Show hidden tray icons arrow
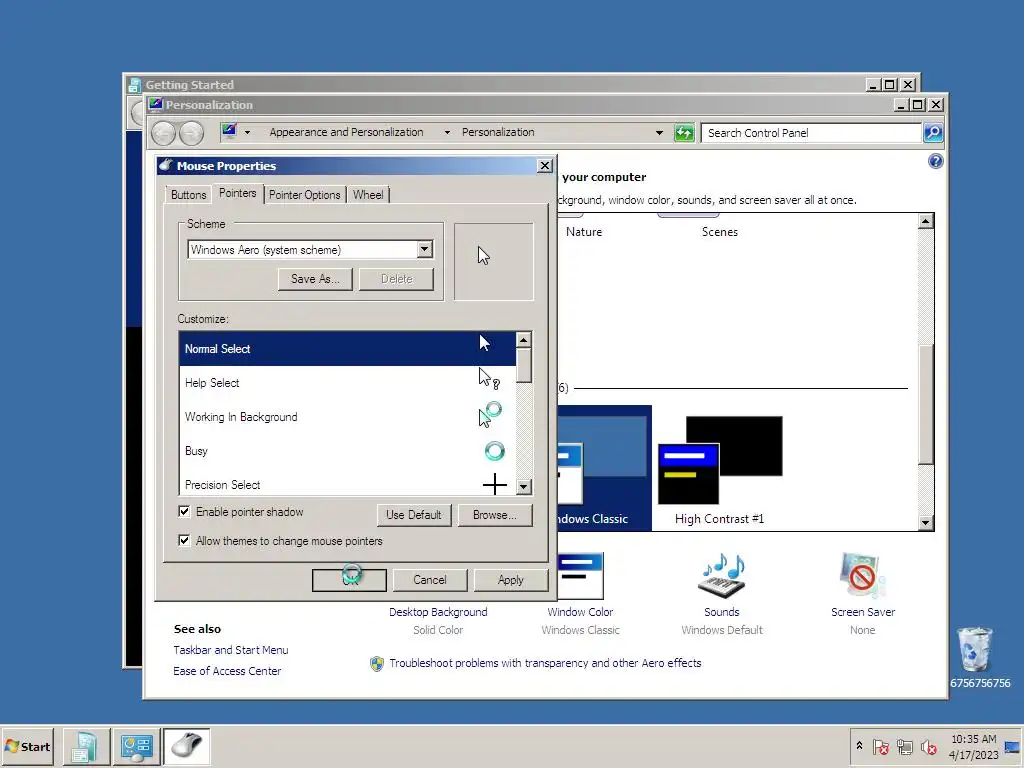The height and width of the screenshot is (768, 1024). coord(859,746)
